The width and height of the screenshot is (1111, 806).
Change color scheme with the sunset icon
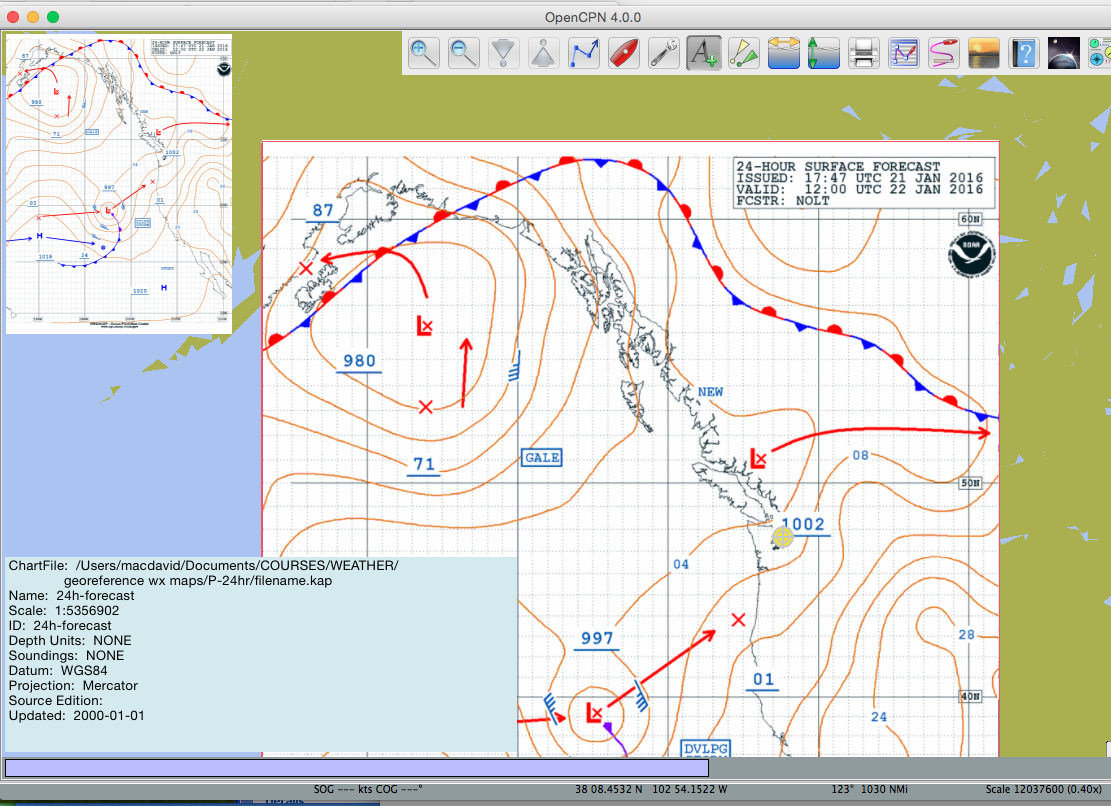983,53
